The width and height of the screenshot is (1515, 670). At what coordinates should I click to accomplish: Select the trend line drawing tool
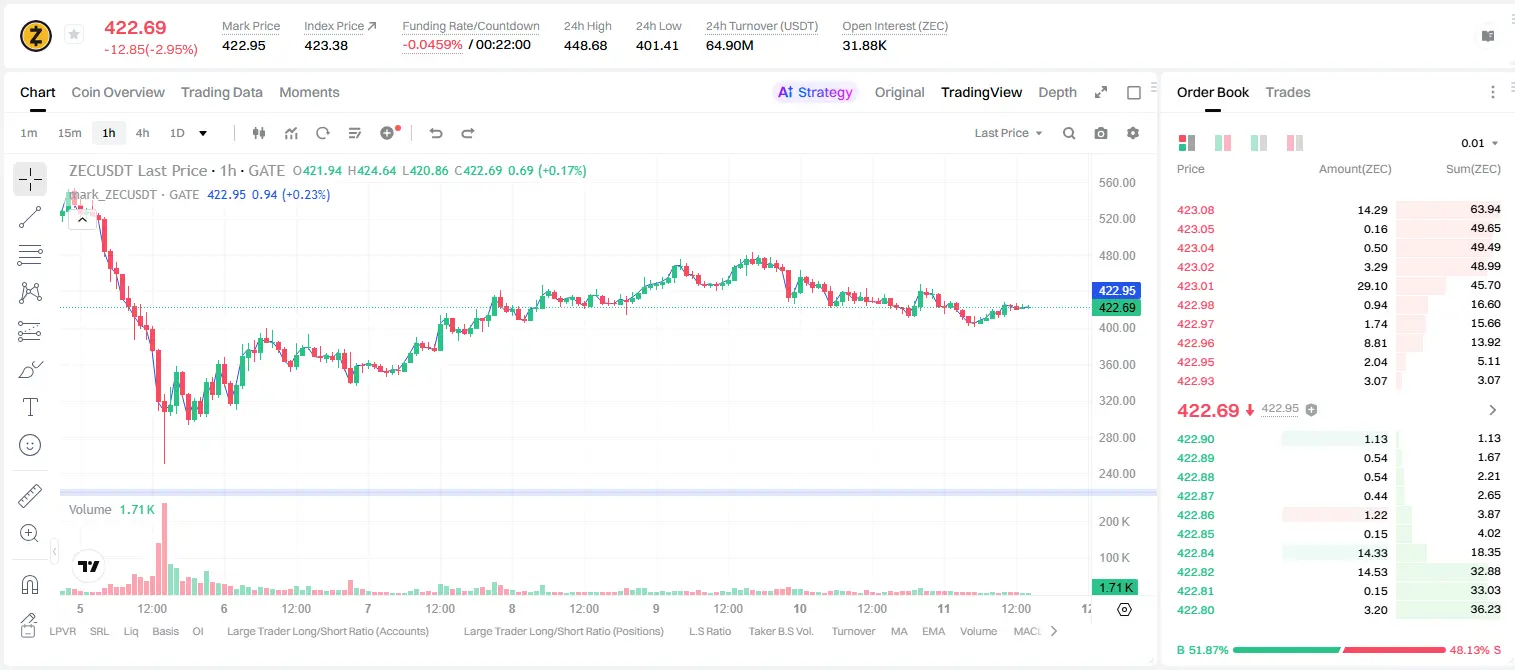click(30, 217)
